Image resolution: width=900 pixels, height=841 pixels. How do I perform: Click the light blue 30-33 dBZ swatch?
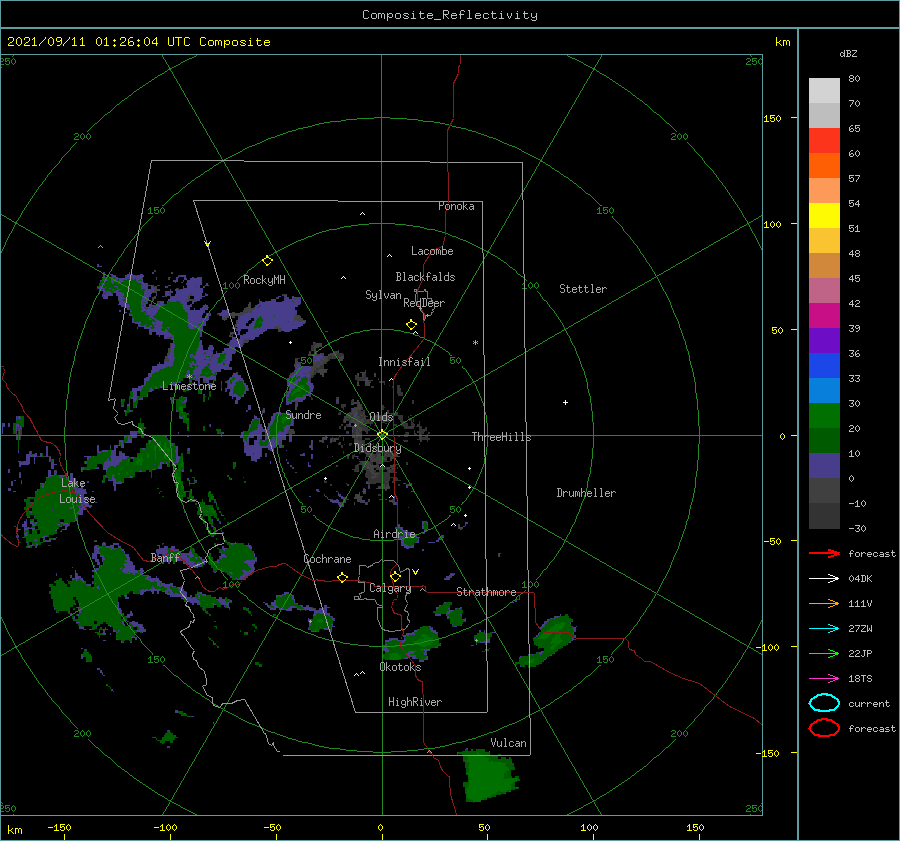[x=824, y=391]
